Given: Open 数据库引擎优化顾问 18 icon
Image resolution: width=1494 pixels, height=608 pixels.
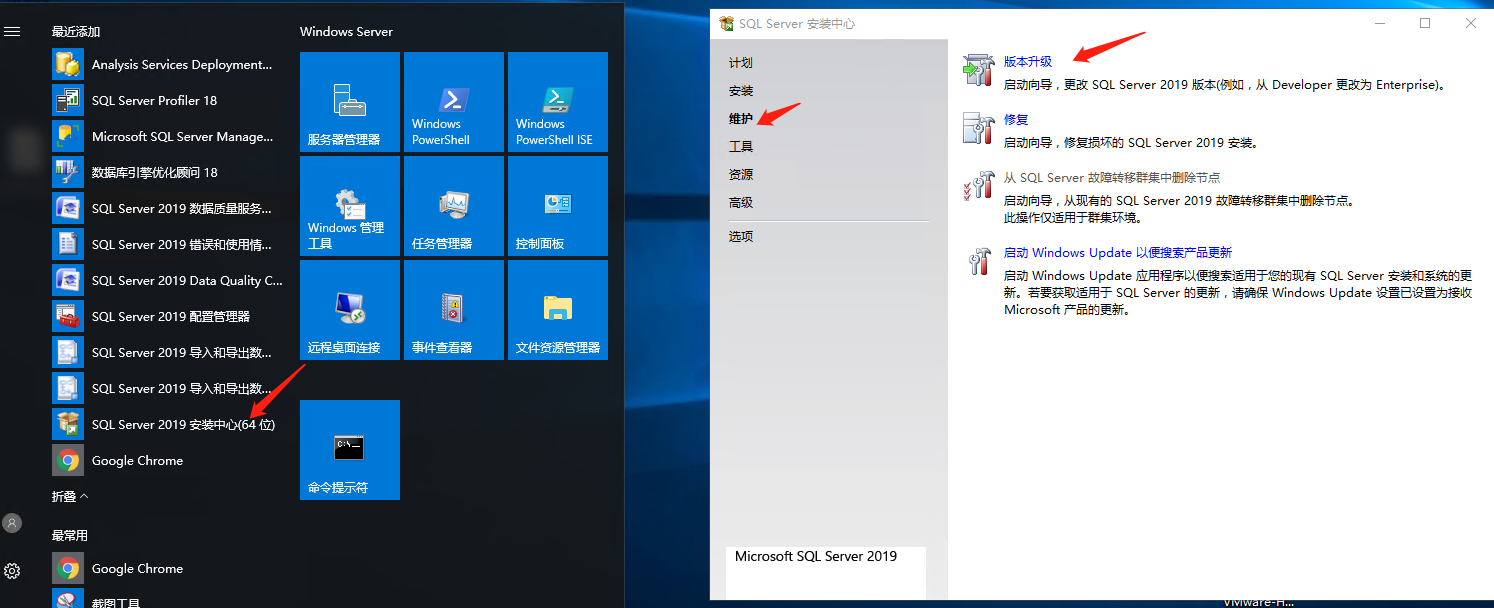Looking at the screenshot, I should coord(68,172).
